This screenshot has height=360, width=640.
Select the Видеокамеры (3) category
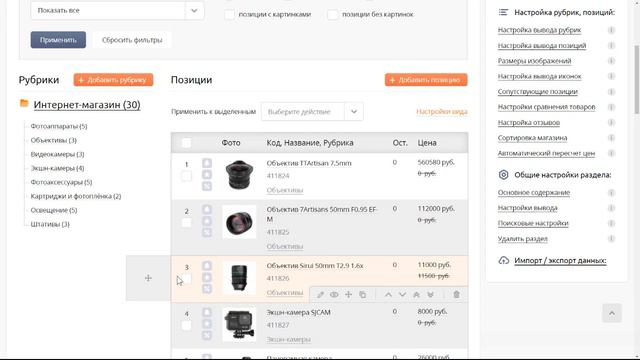click(57, 154)
